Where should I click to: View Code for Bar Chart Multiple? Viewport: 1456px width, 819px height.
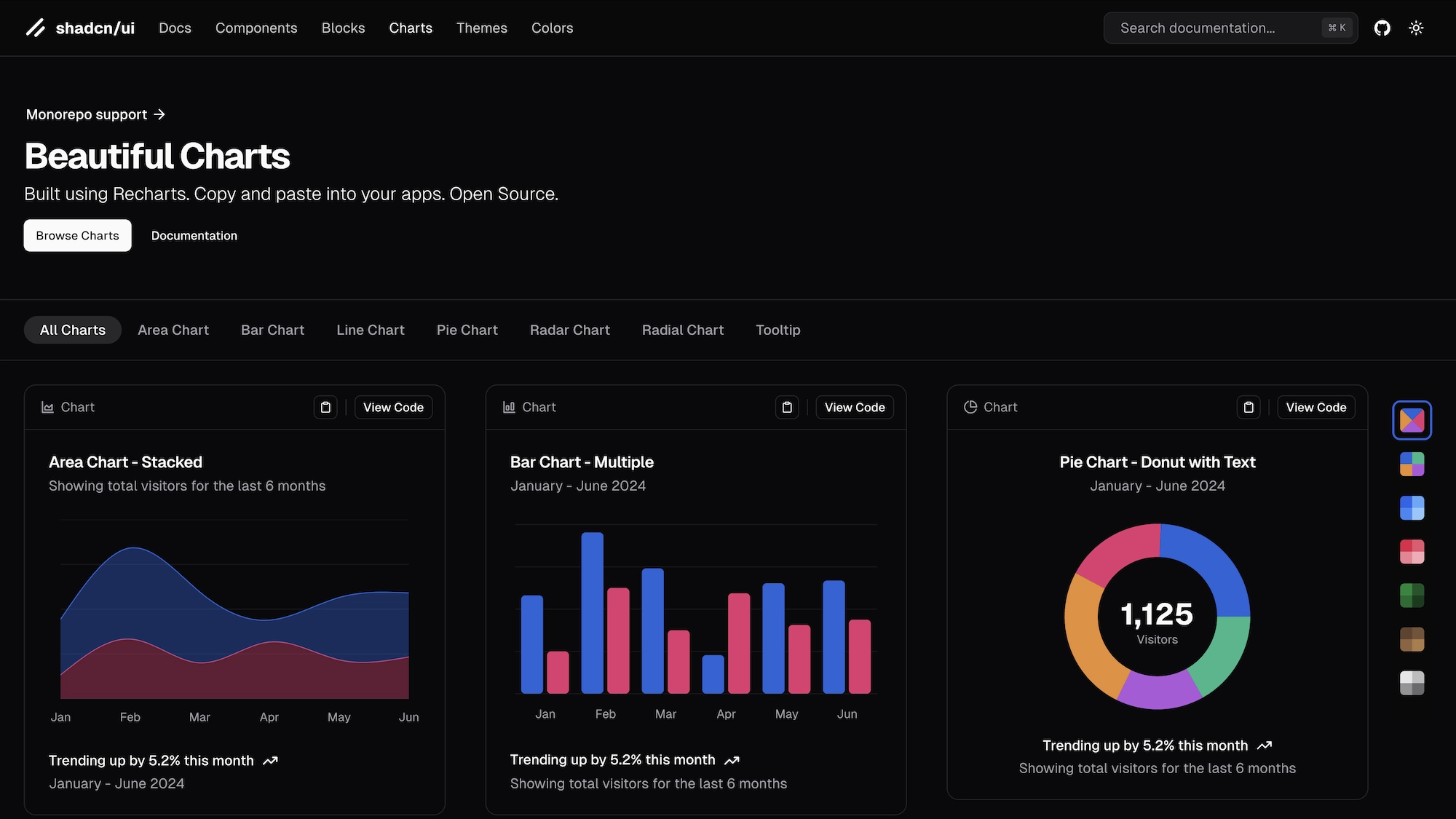(855, 407)
